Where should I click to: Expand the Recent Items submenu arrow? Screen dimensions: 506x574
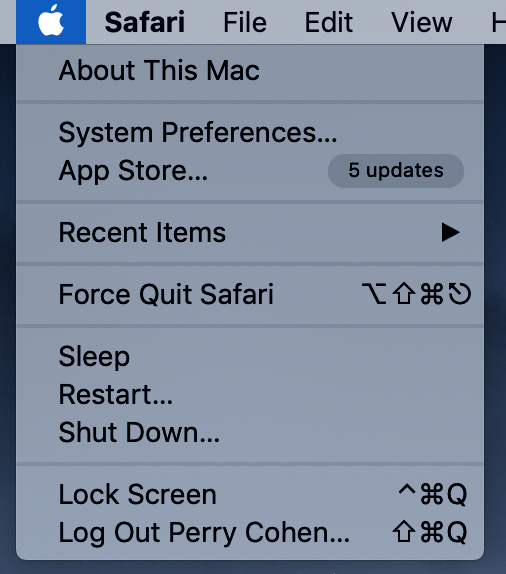coord(450,232)
